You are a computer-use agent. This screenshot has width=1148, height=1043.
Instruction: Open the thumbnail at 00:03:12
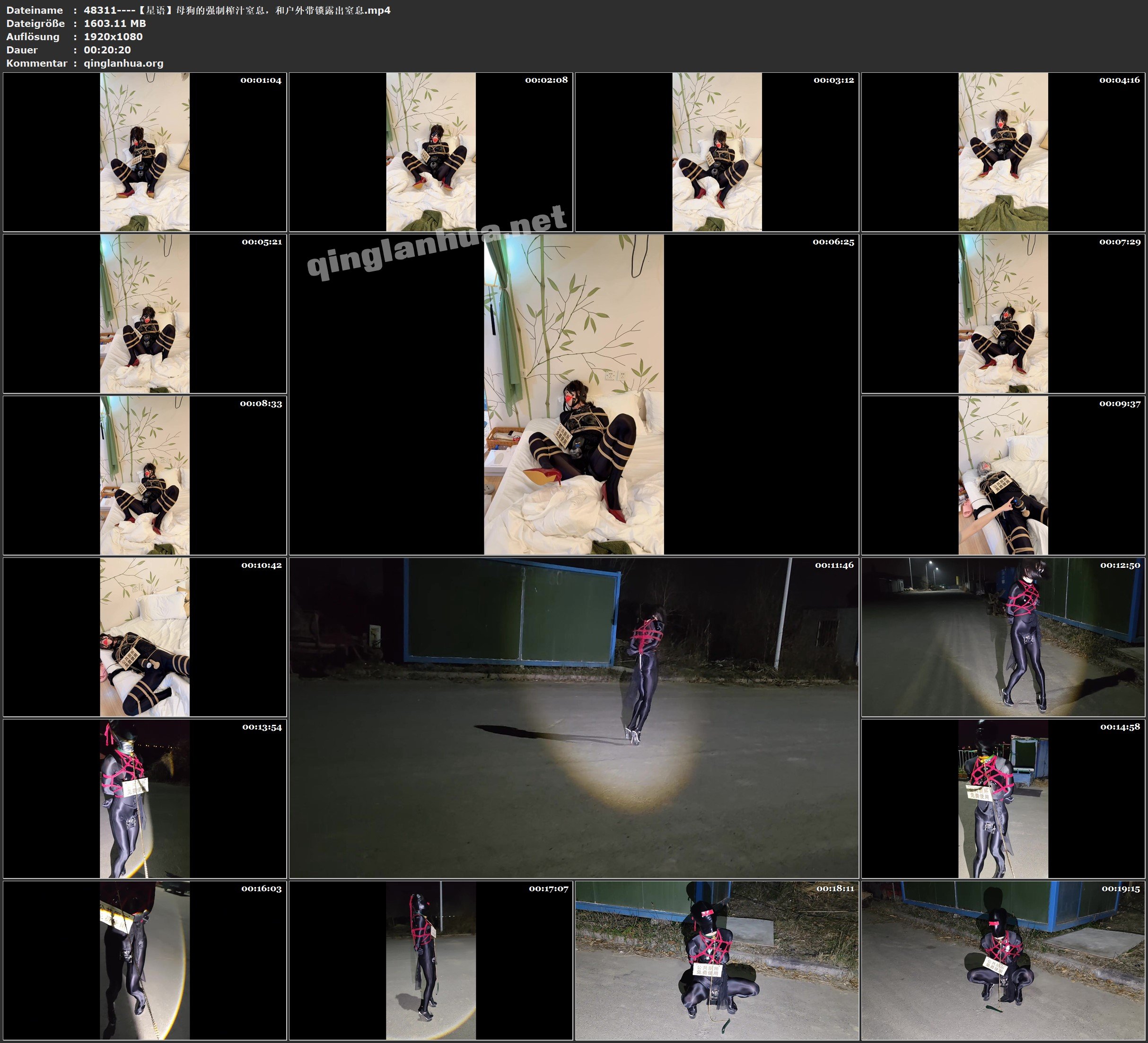[716, 151]
